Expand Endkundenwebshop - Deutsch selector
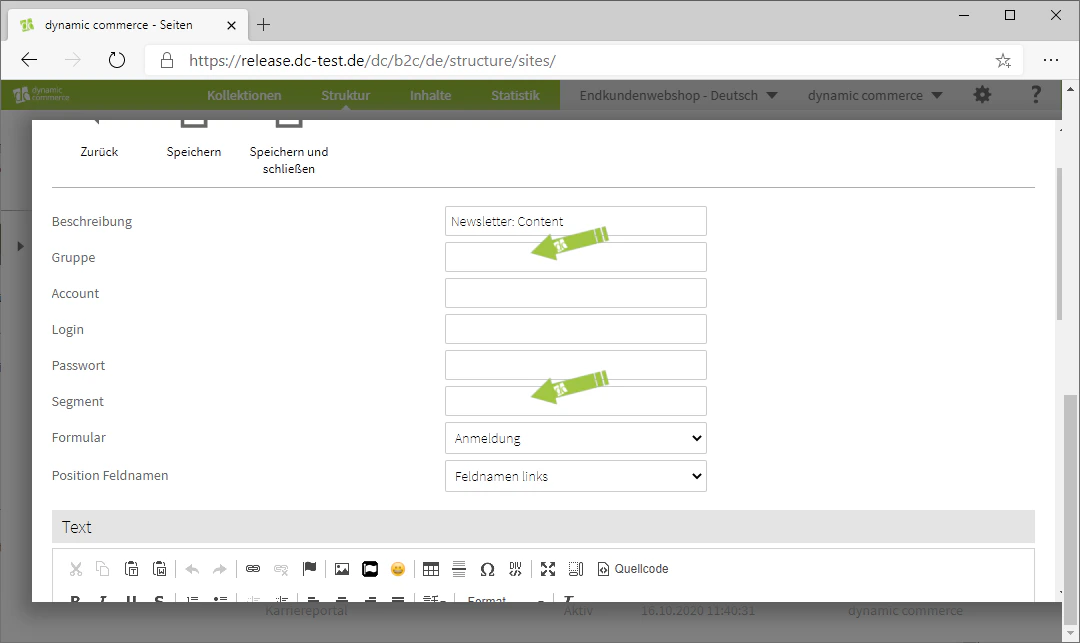Screen dimensions: 1080x643 click(x=678, y=95)
